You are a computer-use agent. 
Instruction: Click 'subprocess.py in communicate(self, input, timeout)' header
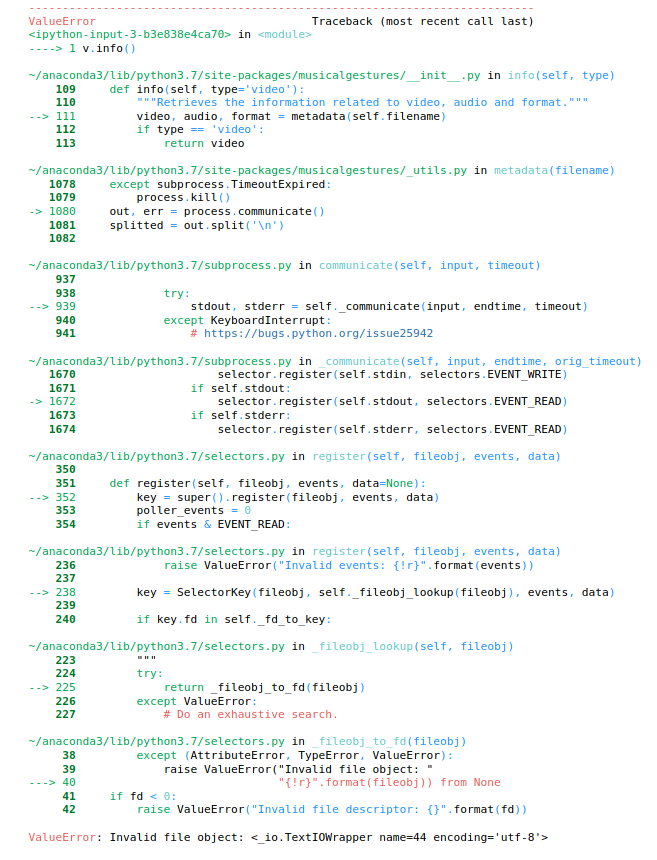pos(284,265)
